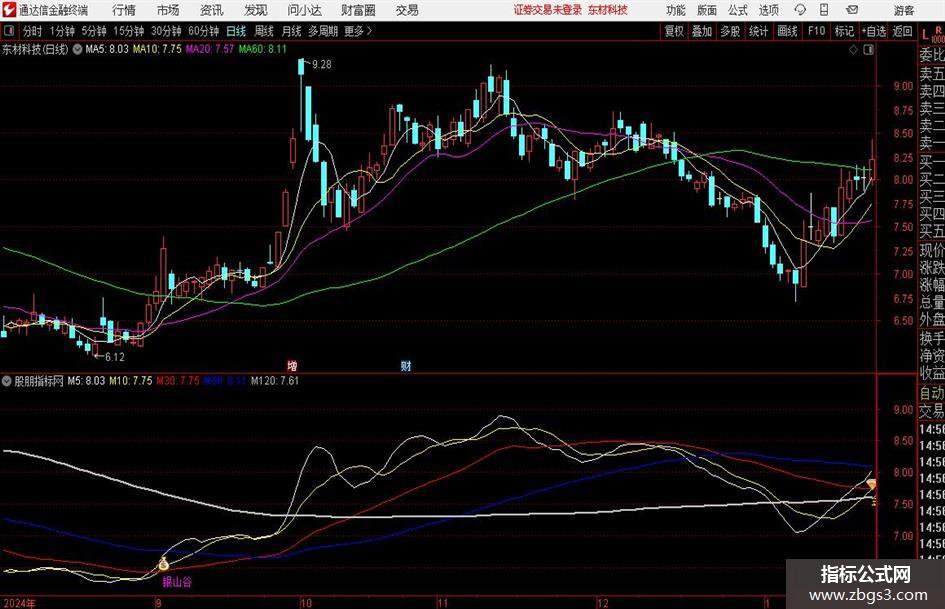
Task: Toggle the side panel icon near the diamond
Action: (868, 50)
